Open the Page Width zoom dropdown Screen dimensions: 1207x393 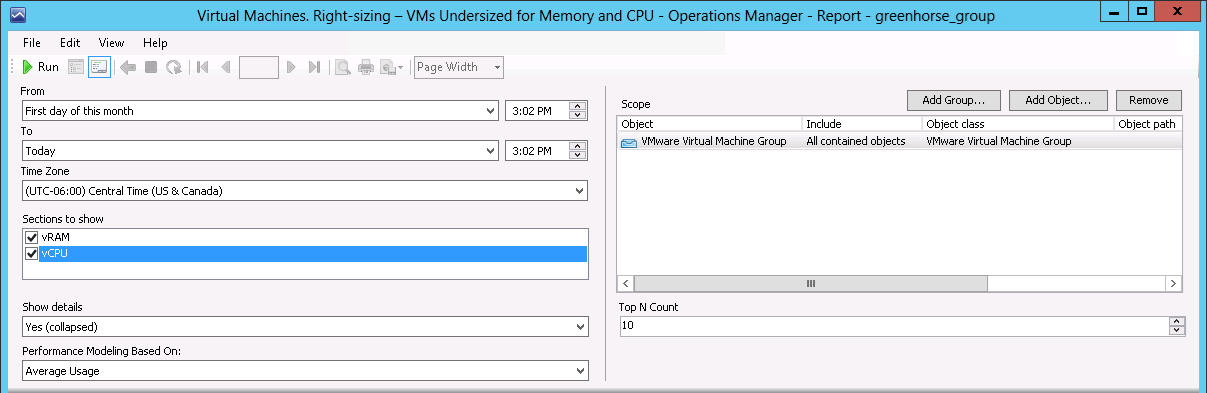click(497, 67)
